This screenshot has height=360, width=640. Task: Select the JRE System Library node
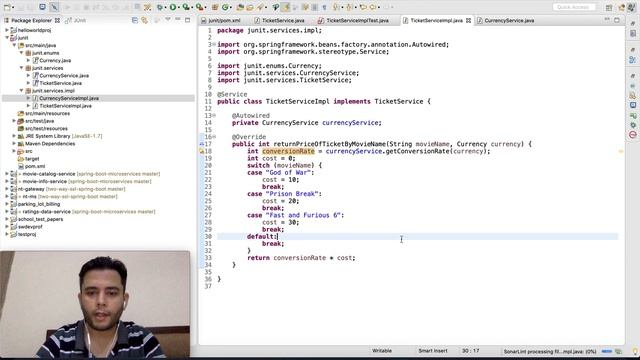[63, 136]
